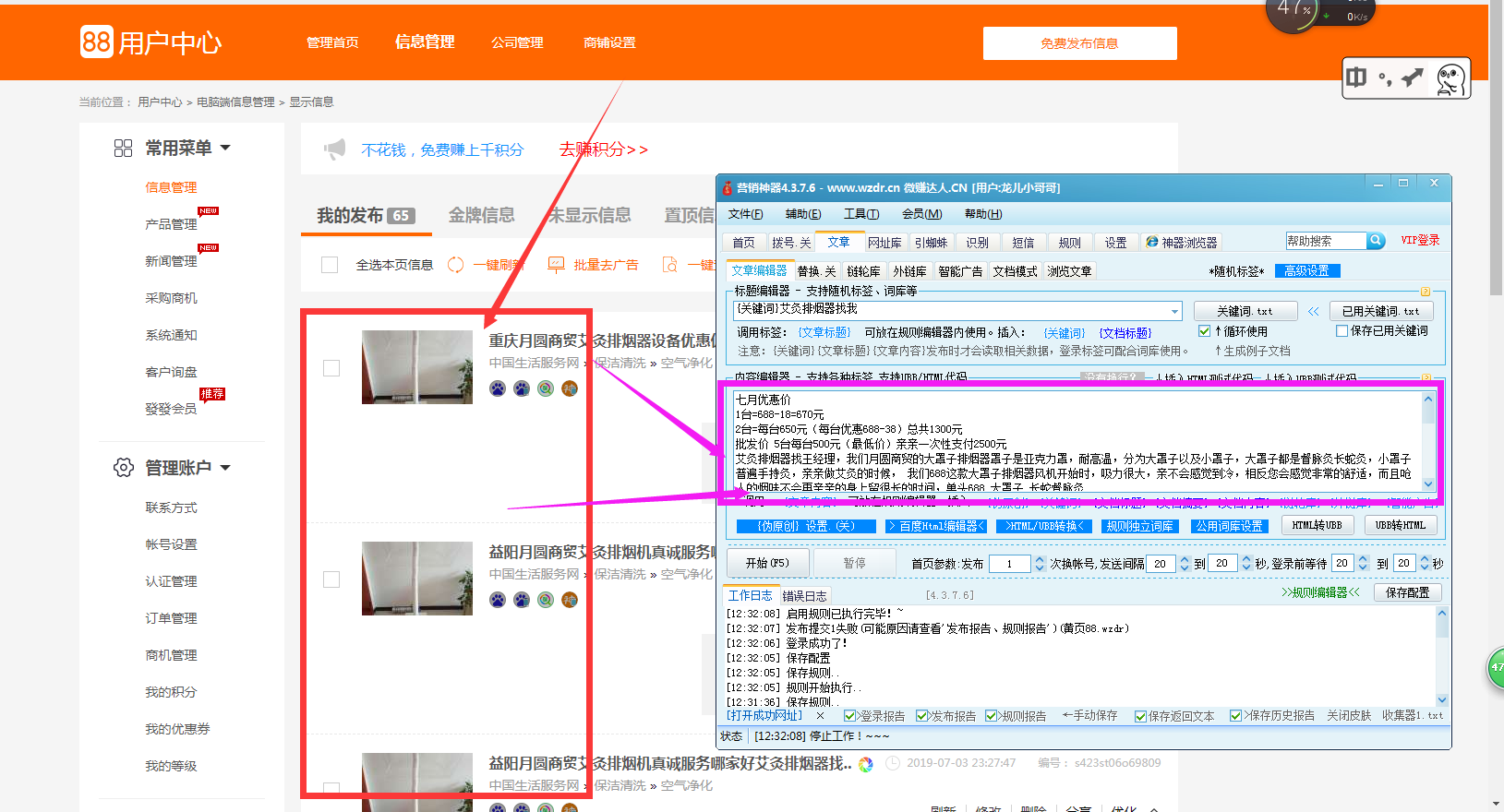This screenshot has width=1504, height=812.
Task: Click the 批量去广告 icon
Action: click(x=556, y=265)
